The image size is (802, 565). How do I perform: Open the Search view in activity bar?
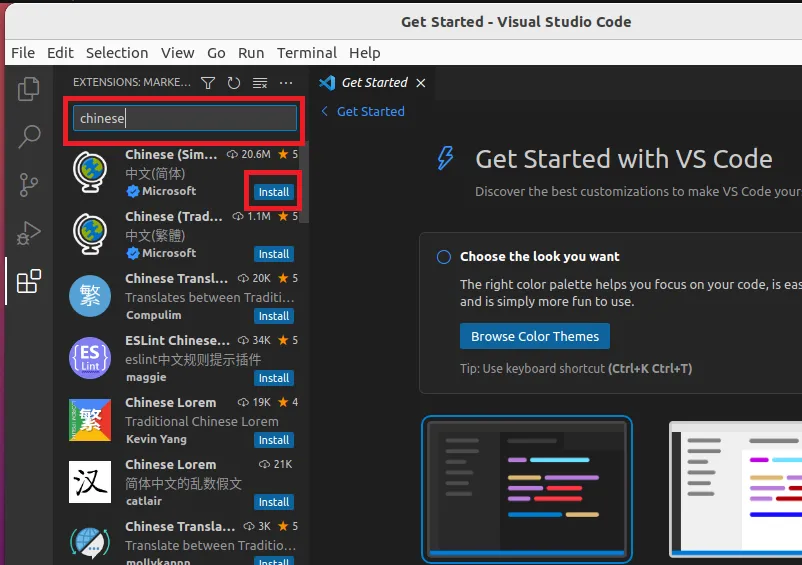[x=29, y=137]
